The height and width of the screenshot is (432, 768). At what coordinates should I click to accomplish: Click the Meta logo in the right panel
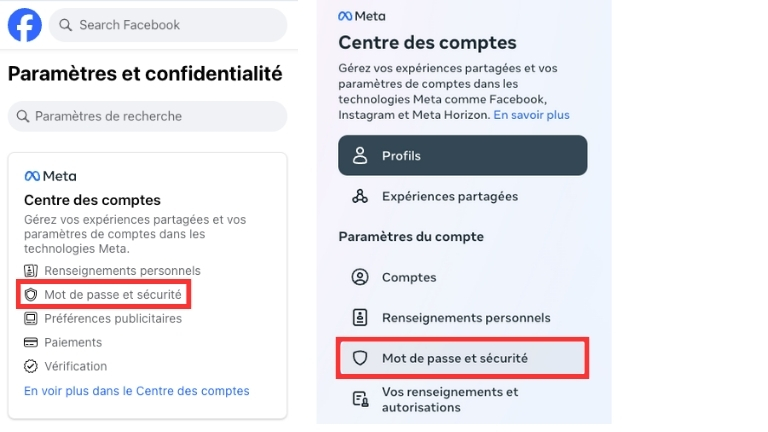(x=361, y=16)
